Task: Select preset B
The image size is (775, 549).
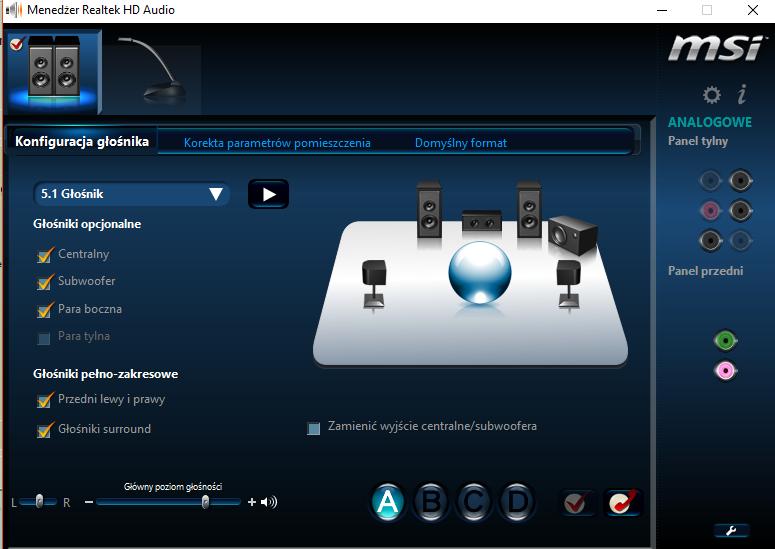Action: 431,503
